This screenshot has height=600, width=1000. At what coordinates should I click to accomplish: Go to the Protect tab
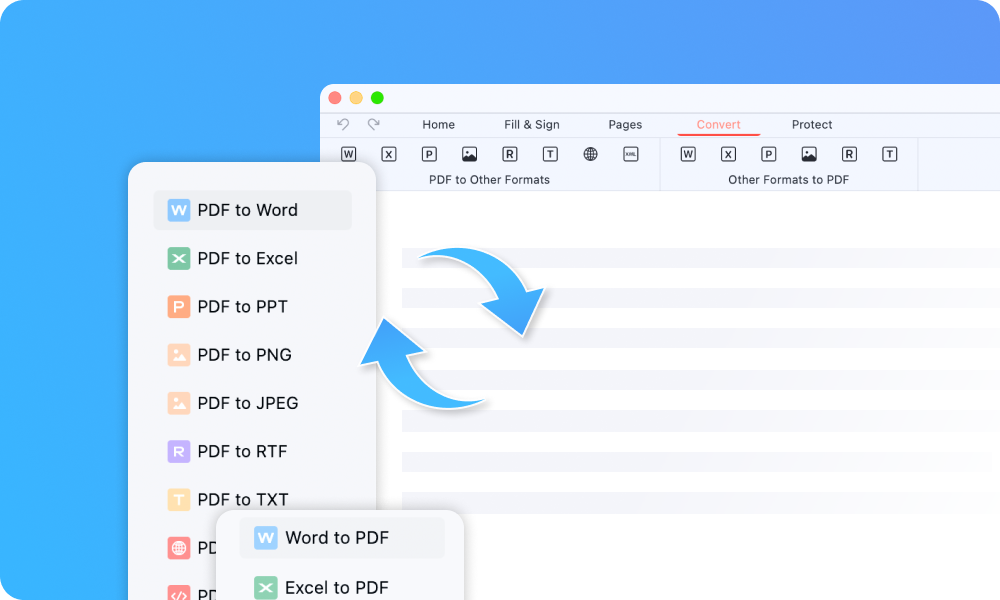click(812, 125)
